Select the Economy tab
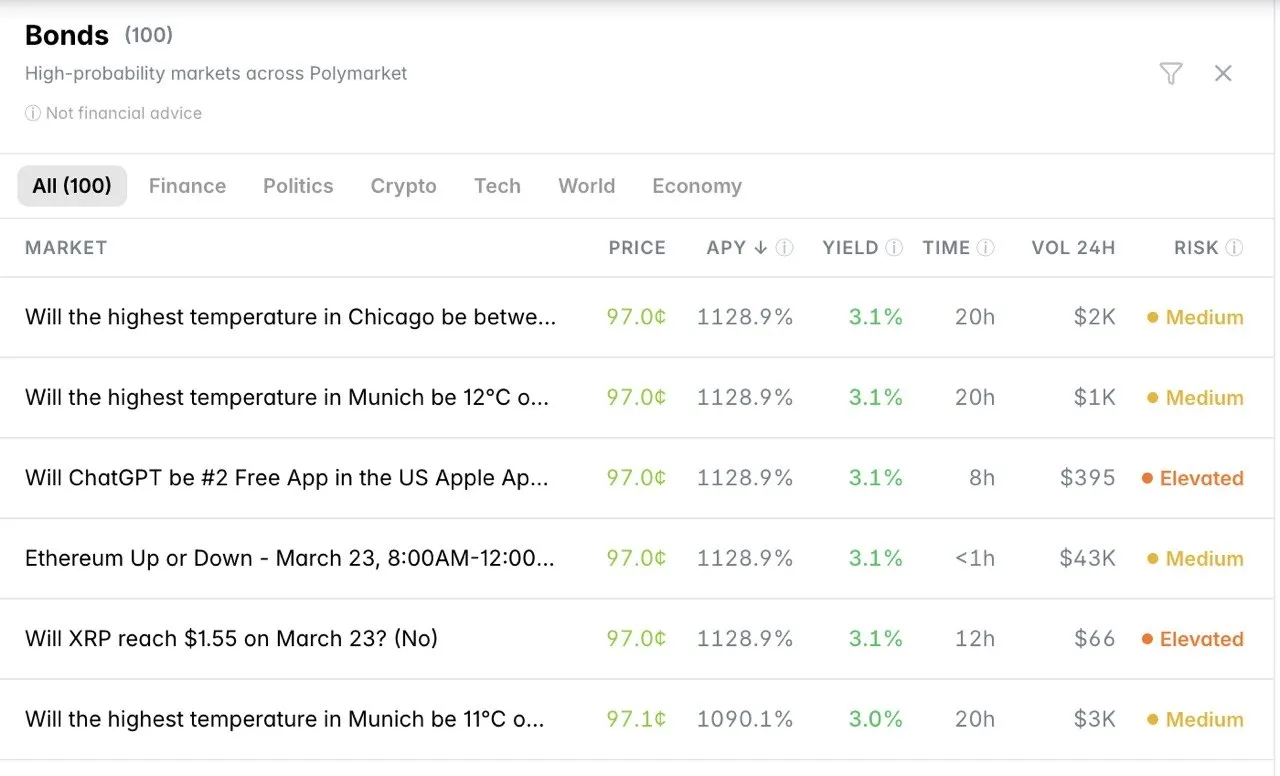Screen dimensions: 1280x776 click(x=697, y=186)
